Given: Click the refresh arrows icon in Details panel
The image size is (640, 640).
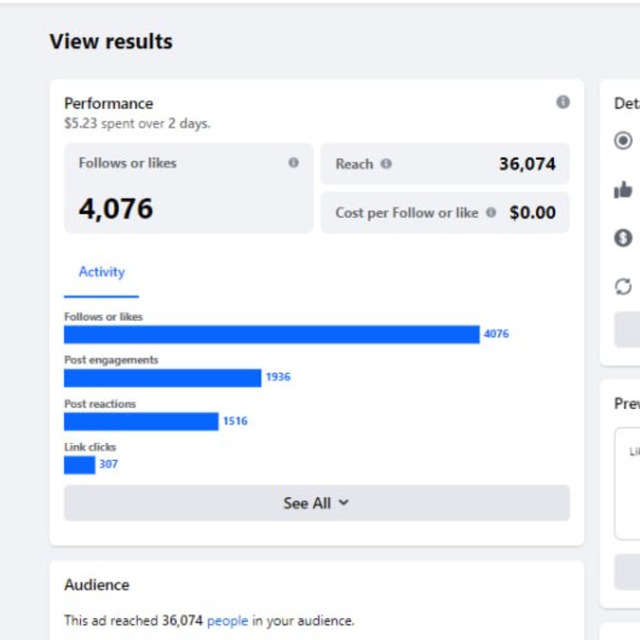Looking at the screenshot, I should pos(623,286).
